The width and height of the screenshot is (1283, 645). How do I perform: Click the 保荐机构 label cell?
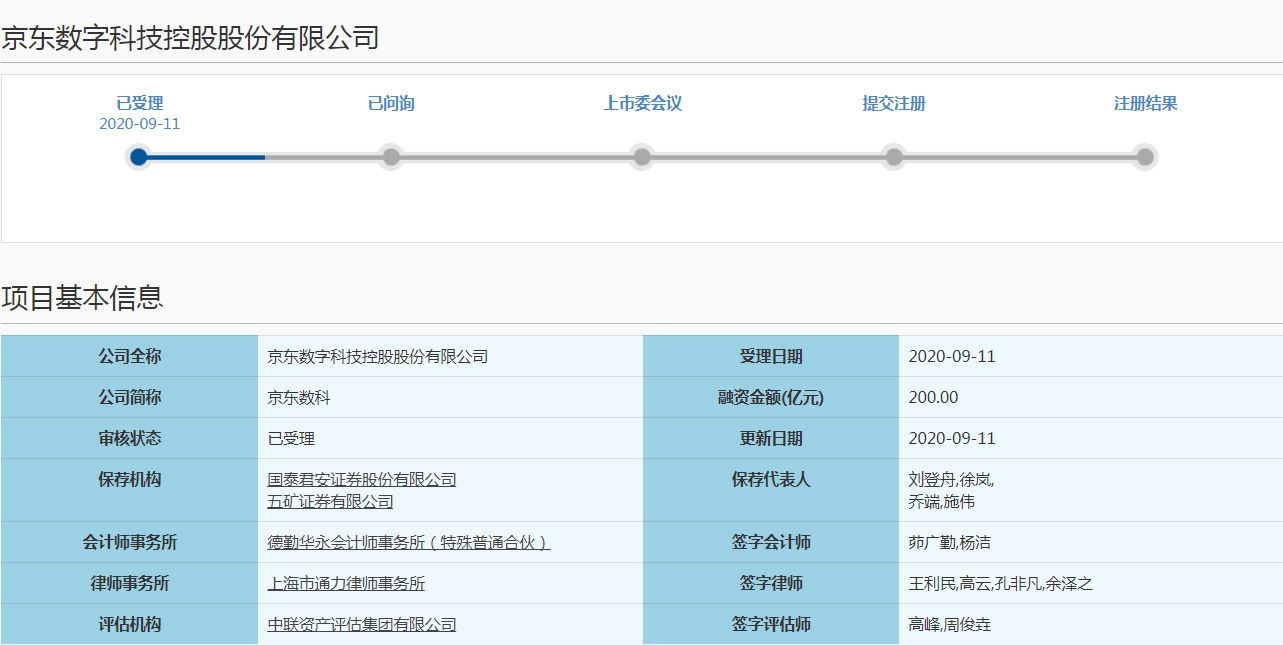(x=129, y=490)
